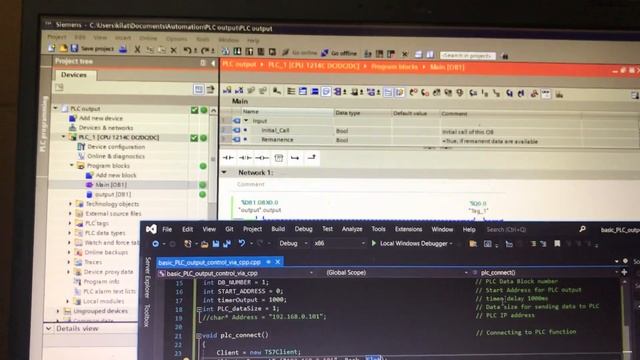Close the basic_PLC_output_control_via_cpp.cpp tab
The width and height of the screenshot is (640, 360).
click(278, 262)
